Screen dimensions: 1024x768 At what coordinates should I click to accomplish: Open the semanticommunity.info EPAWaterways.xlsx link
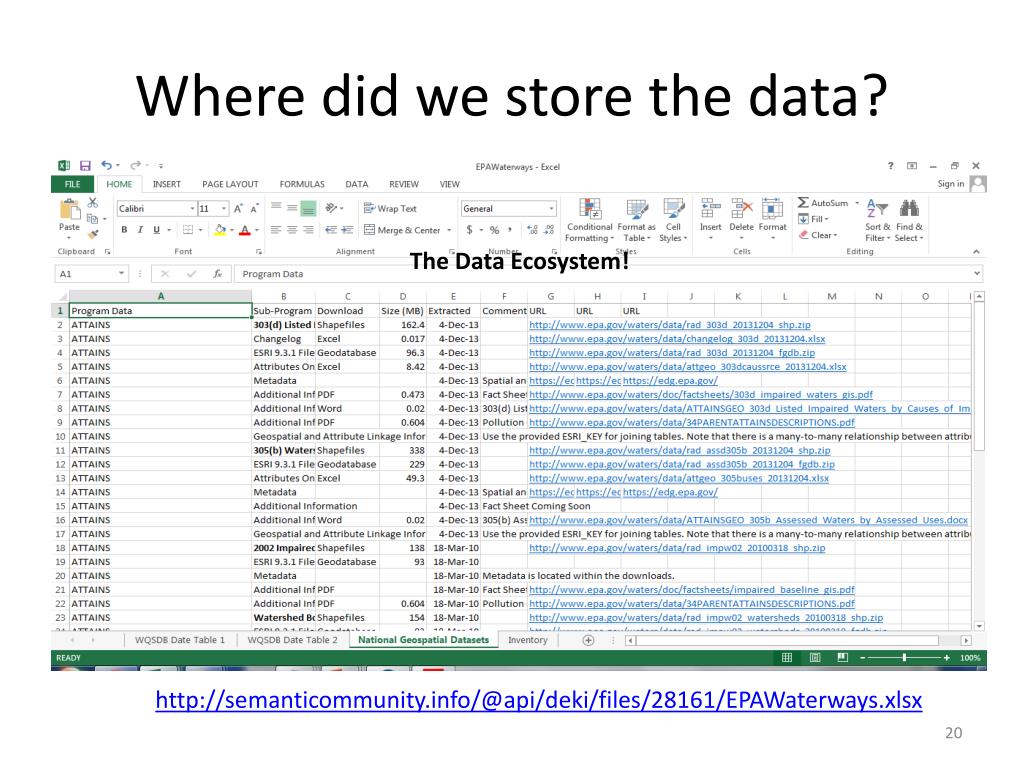pos(539,700)
